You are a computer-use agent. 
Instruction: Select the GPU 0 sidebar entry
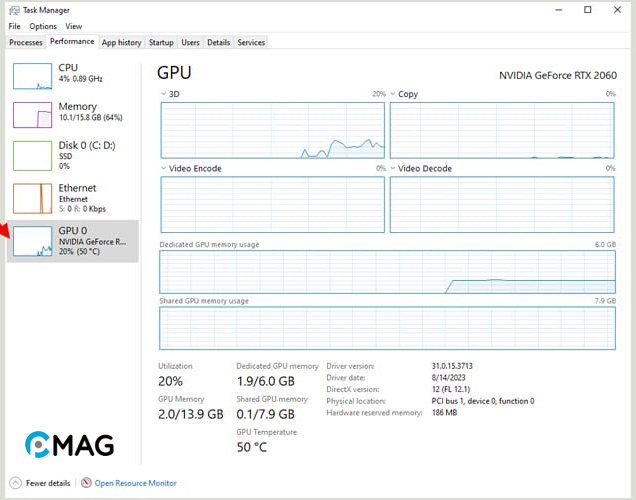[x=73, y=241]
